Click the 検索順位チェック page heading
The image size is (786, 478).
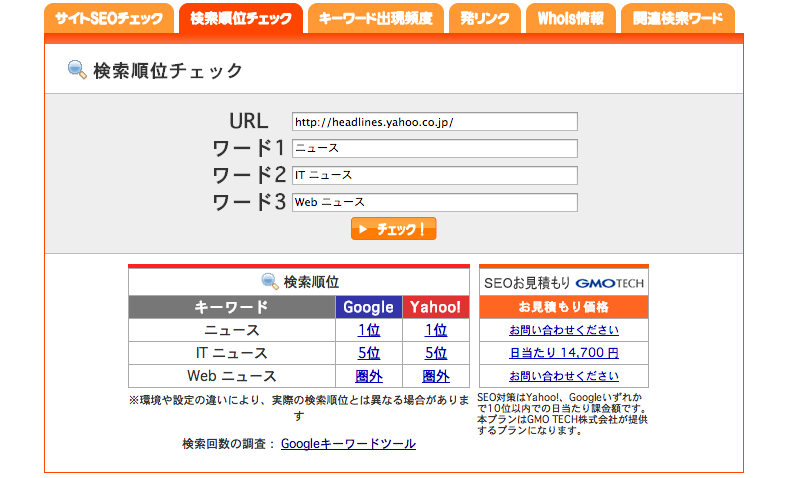(x=168, y=71)
